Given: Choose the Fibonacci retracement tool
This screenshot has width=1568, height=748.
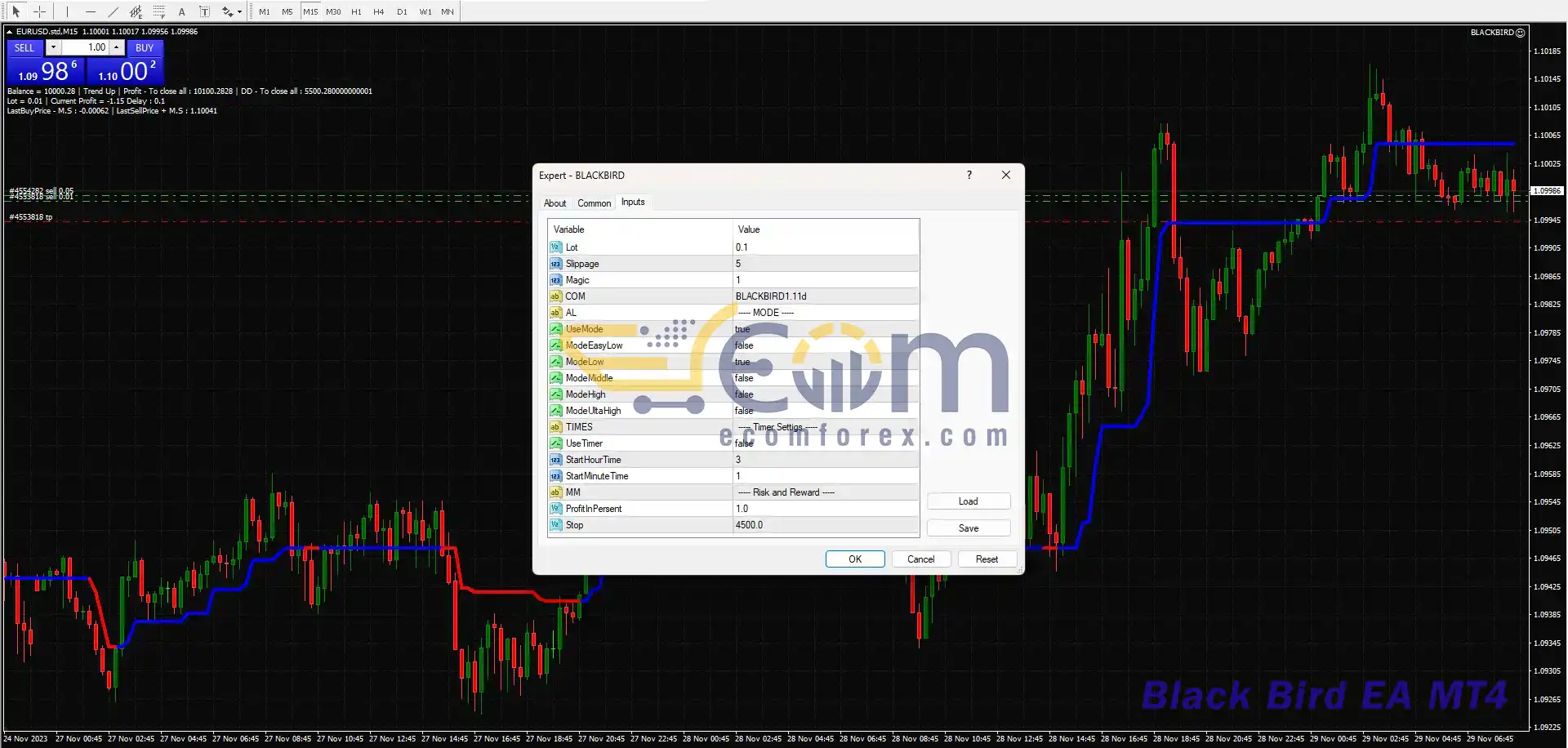Looking at the screenshot, I should (158, 11).
